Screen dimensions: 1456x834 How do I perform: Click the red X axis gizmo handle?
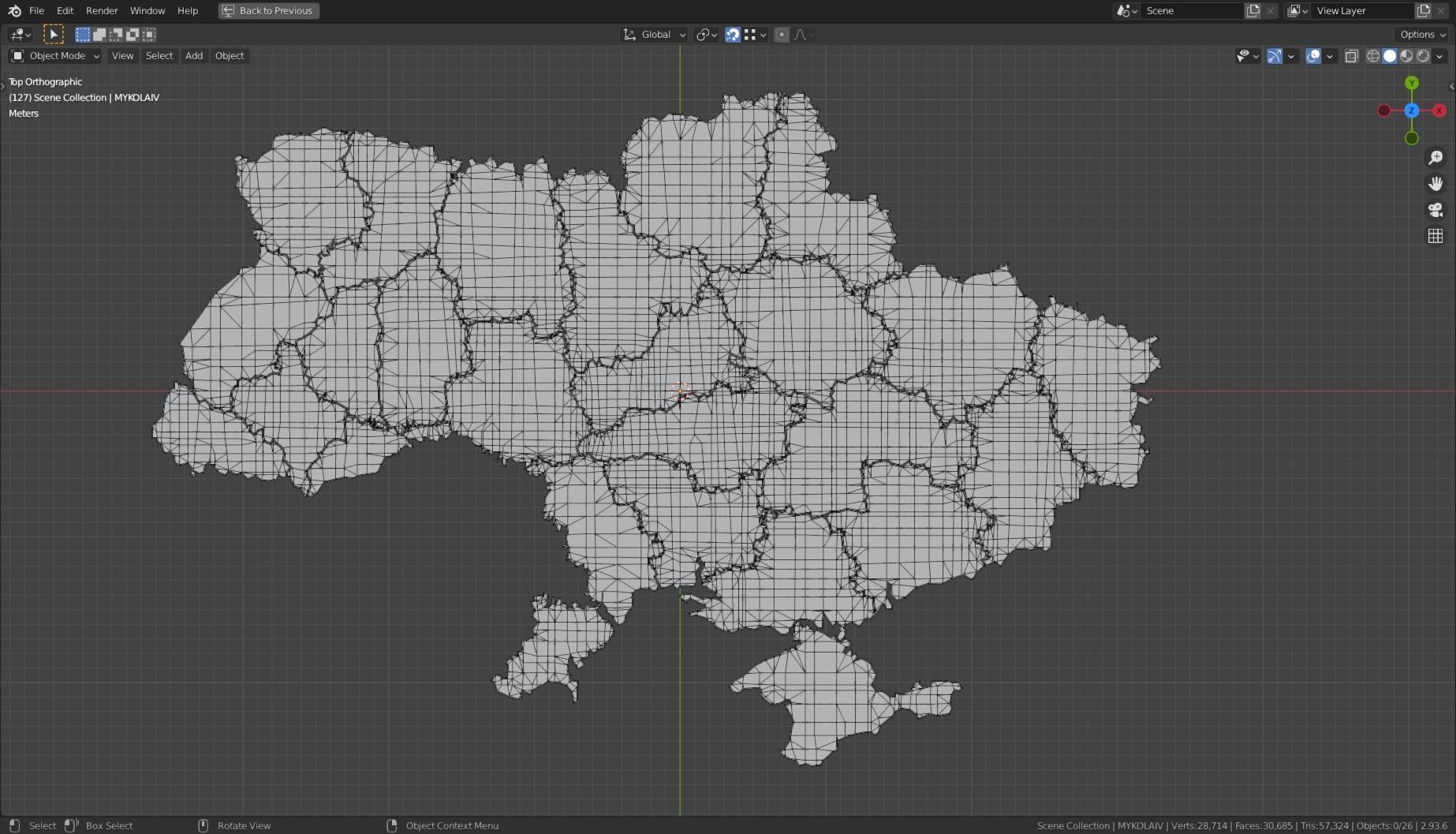click(1439, 110)
